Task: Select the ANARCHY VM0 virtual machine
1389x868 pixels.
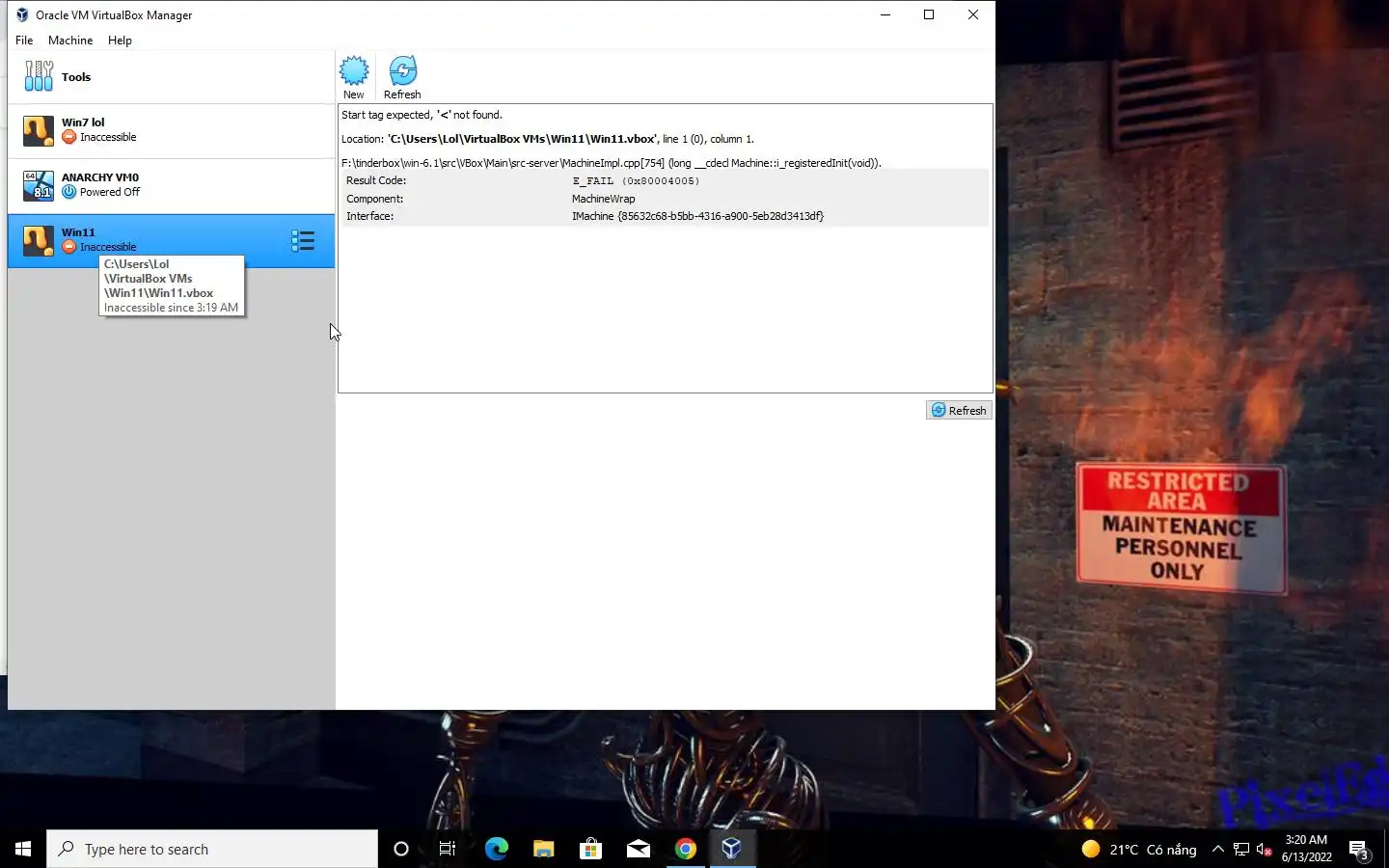Action: [172, 185]
